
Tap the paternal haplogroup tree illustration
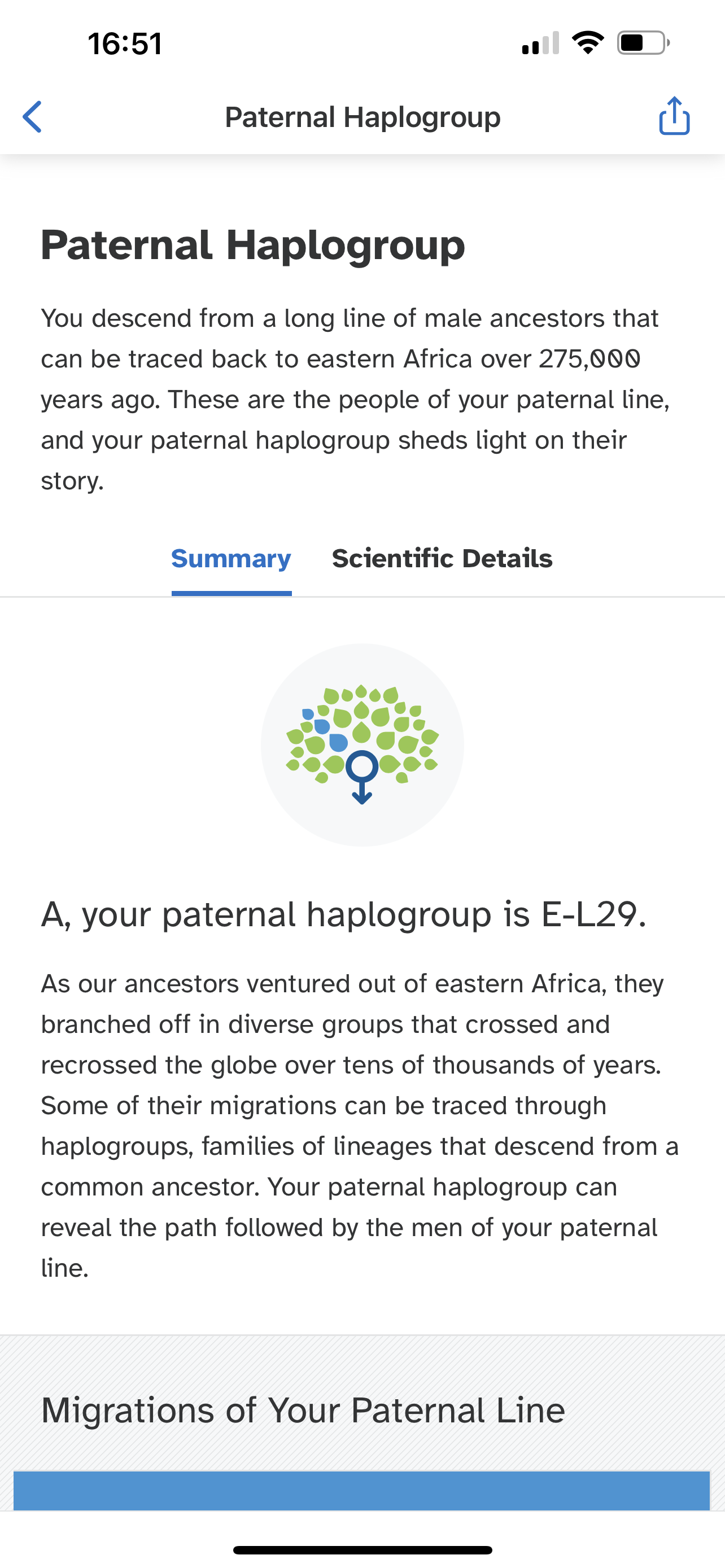tap(362, 744)
